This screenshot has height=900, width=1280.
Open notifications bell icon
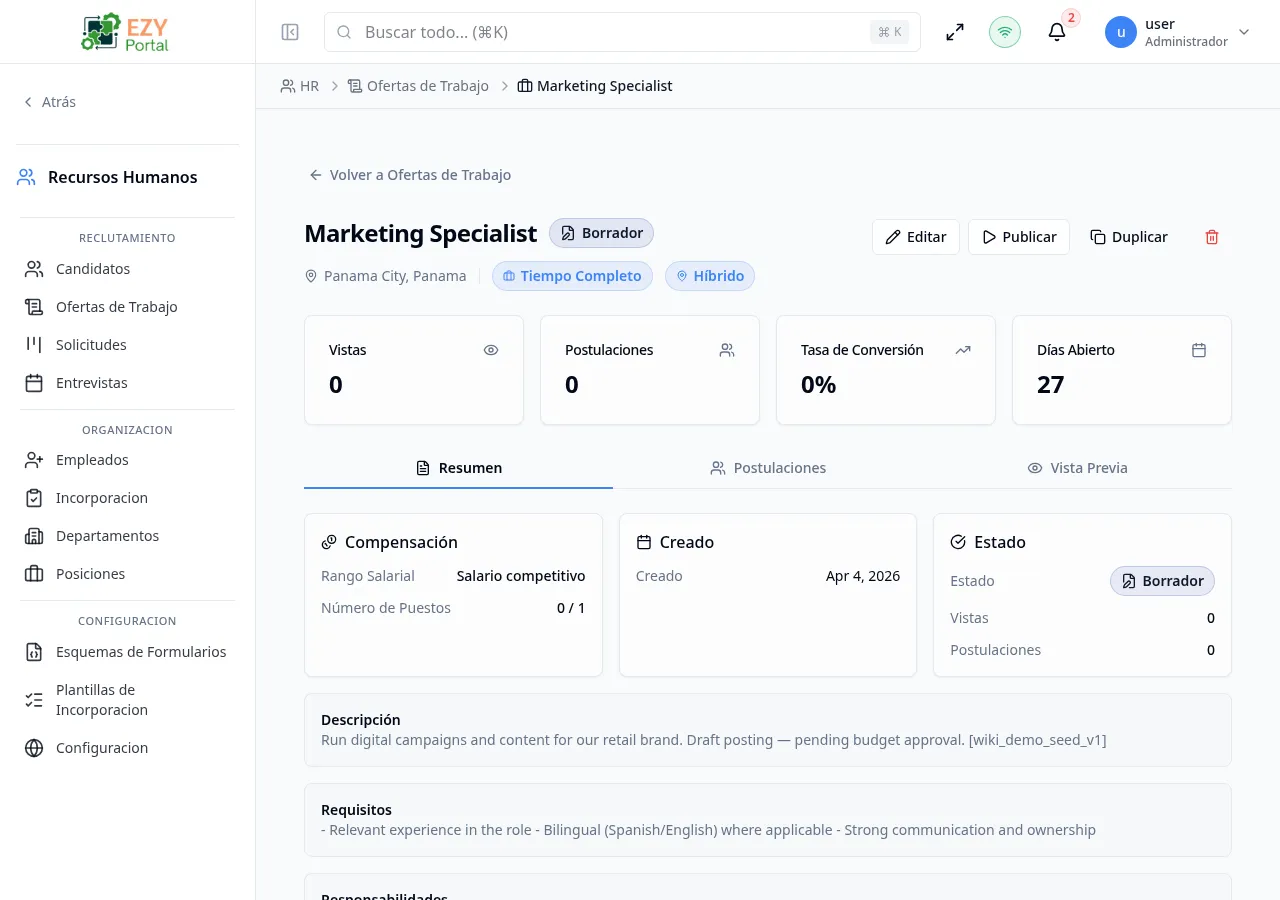(x=1057, y=32)
